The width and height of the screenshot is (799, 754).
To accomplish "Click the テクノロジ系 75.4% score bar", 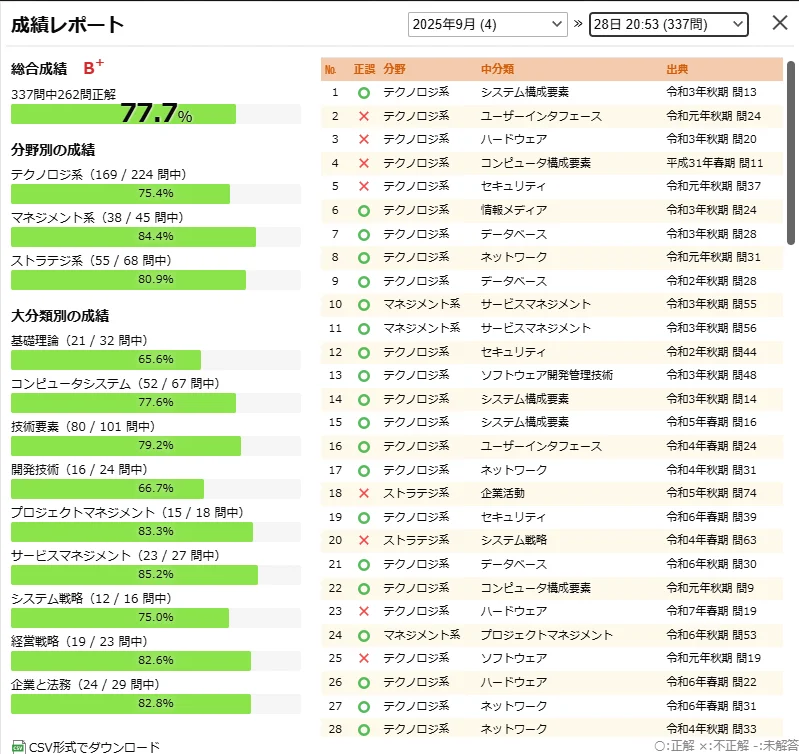I will coord(156,194).
